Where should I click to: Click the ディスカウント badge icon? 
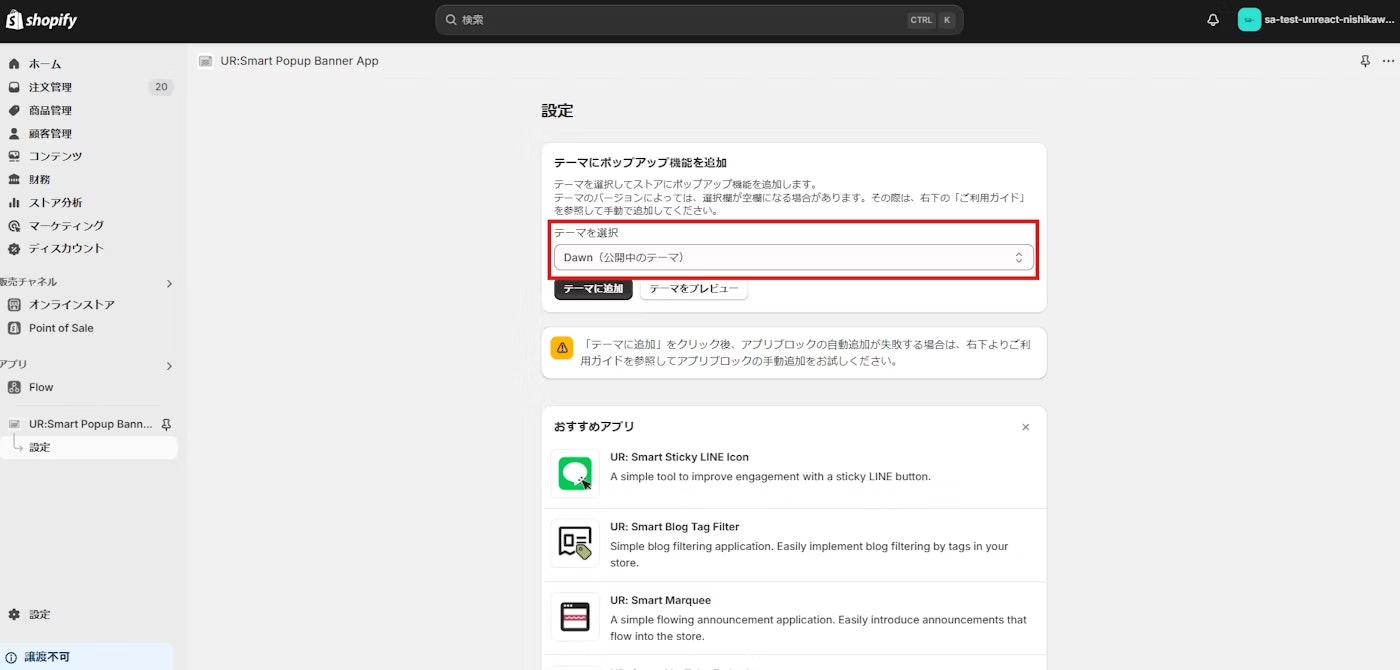[x=14, y=248]
